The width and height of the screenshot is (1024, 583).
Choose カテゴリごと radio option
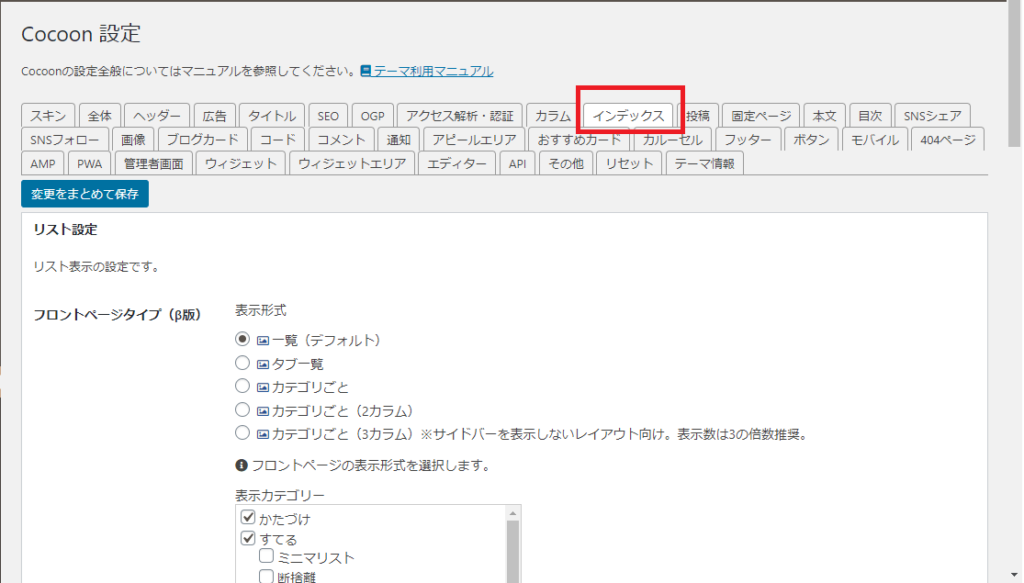tap(242, 386)
